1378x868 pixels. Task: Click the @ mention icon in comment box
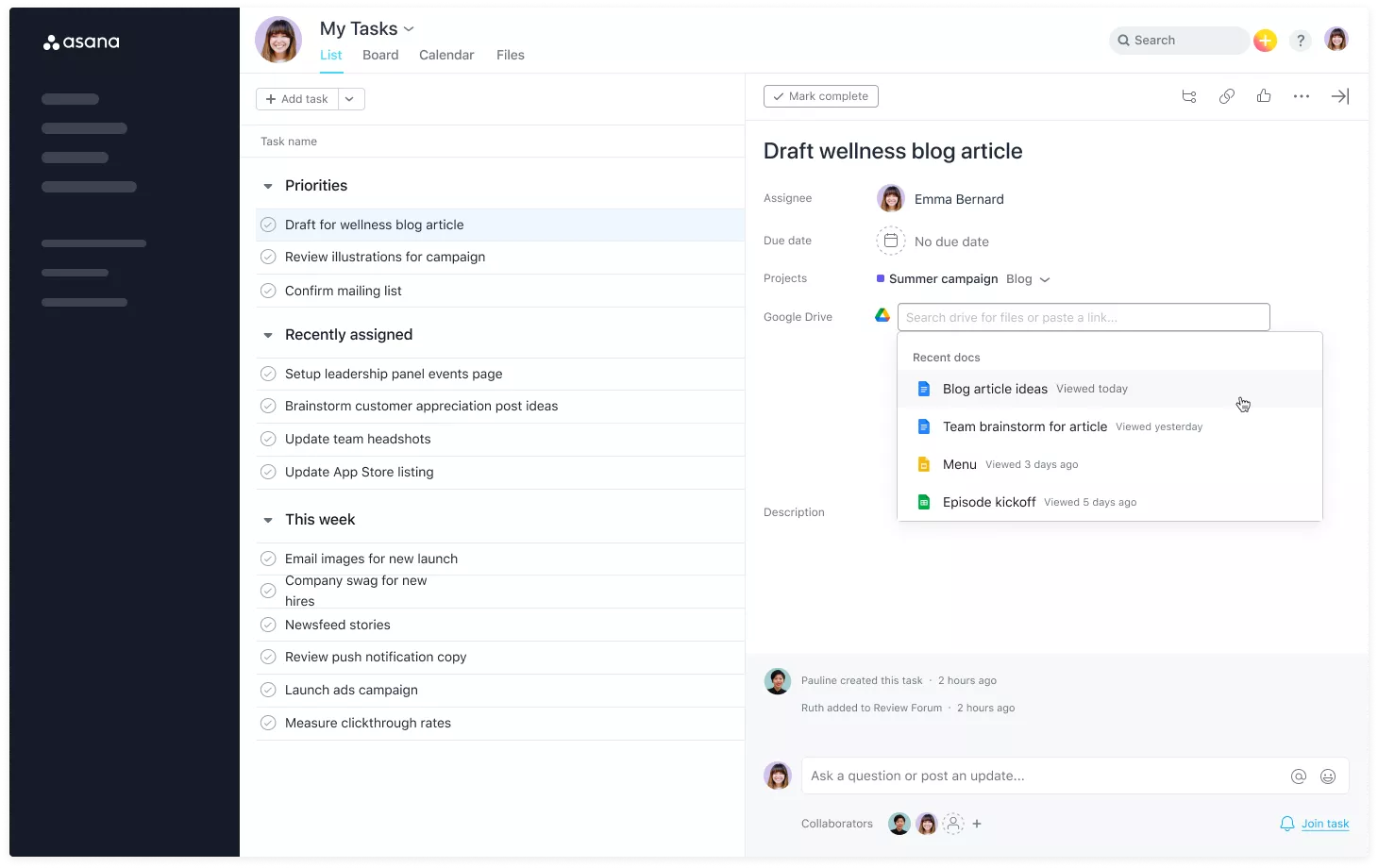[1299, 776]
